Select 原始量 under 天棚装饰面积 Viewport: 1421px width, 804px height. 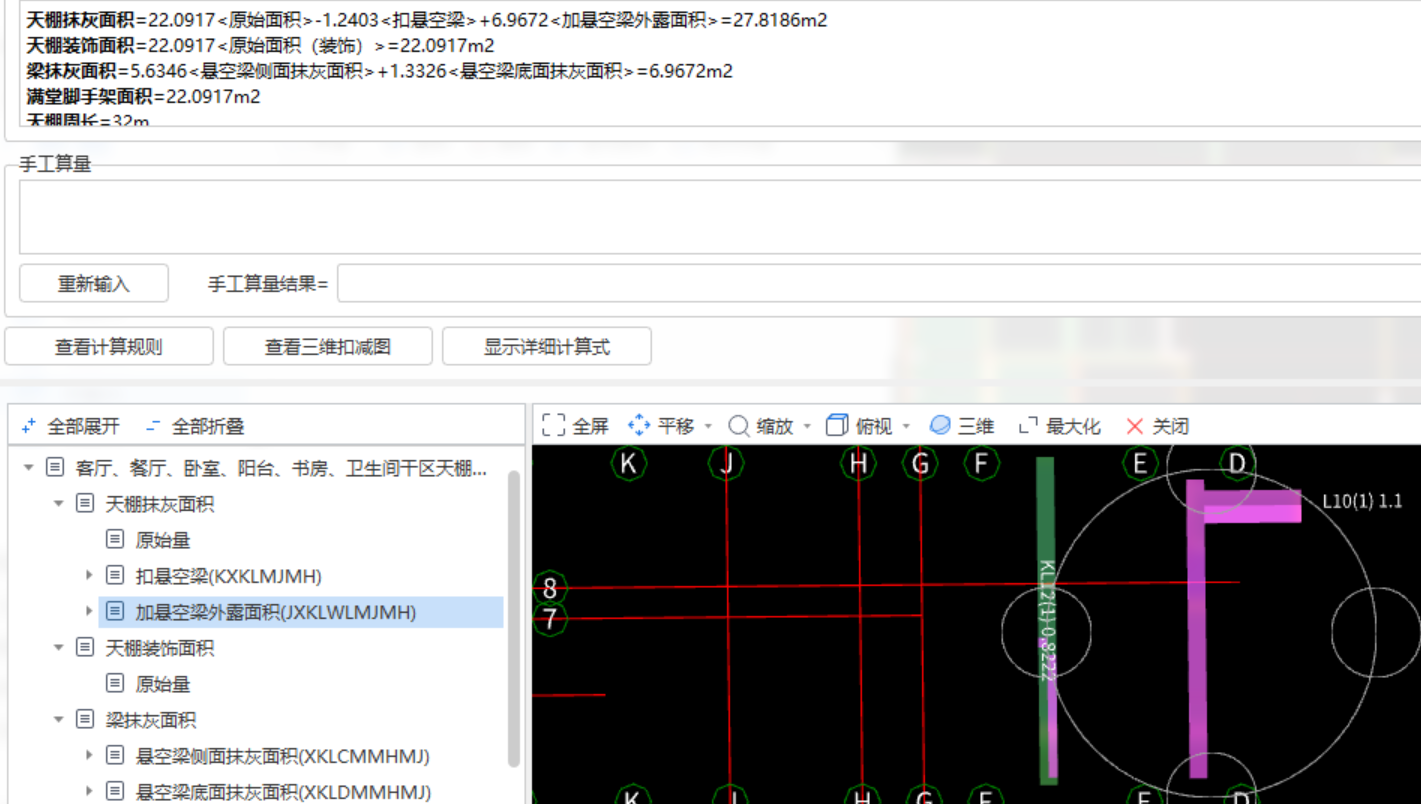[x=163, y=684]
